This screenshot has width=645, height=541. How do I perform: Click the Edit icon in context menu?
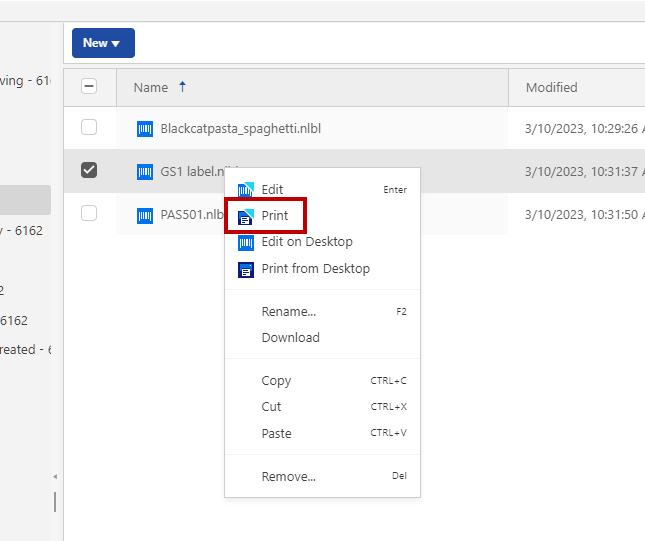[x=246, y=189]
